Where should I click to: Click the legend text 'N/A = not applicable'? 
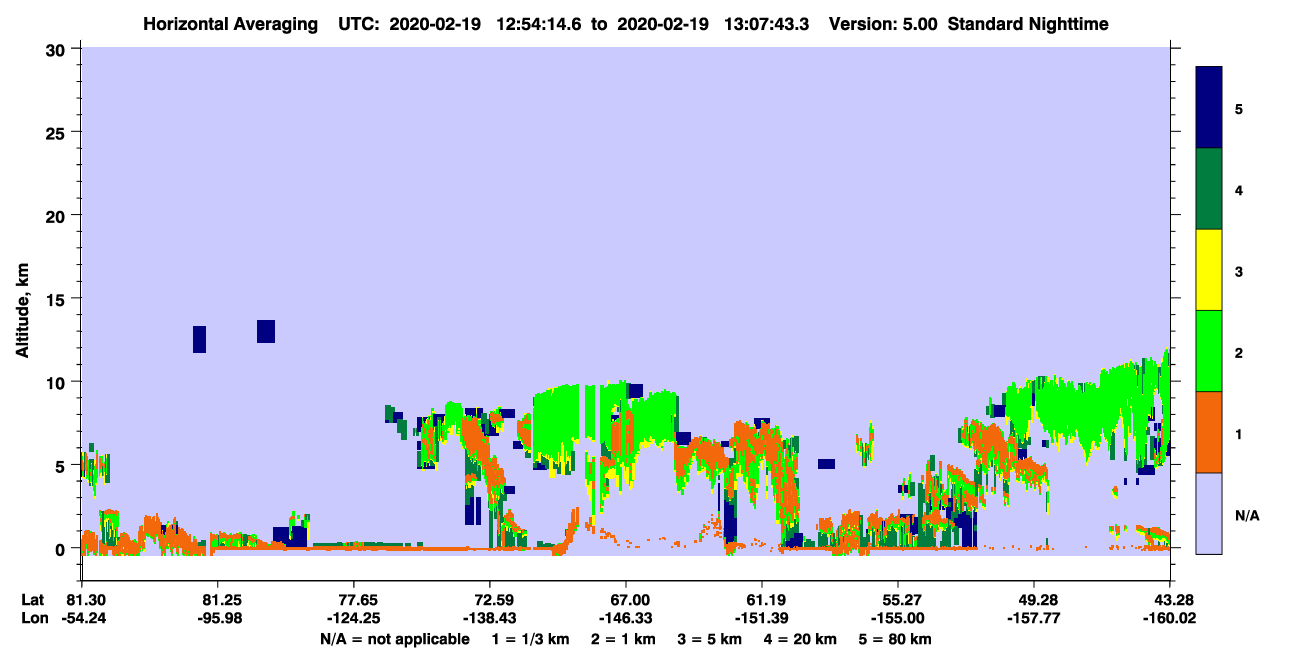(x=394, y=638)
